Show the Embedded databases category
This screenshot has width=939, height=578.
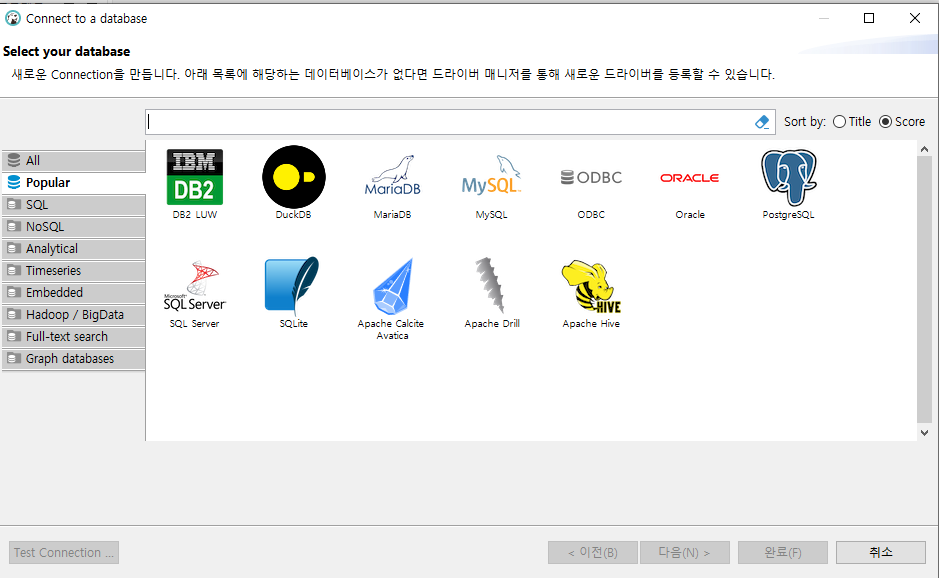(74, 293)
